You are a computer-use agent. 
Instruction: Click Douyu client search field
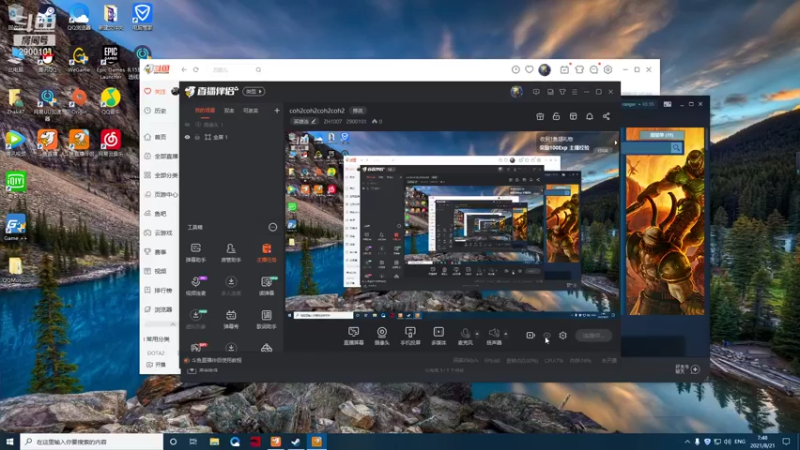point(236,69)
